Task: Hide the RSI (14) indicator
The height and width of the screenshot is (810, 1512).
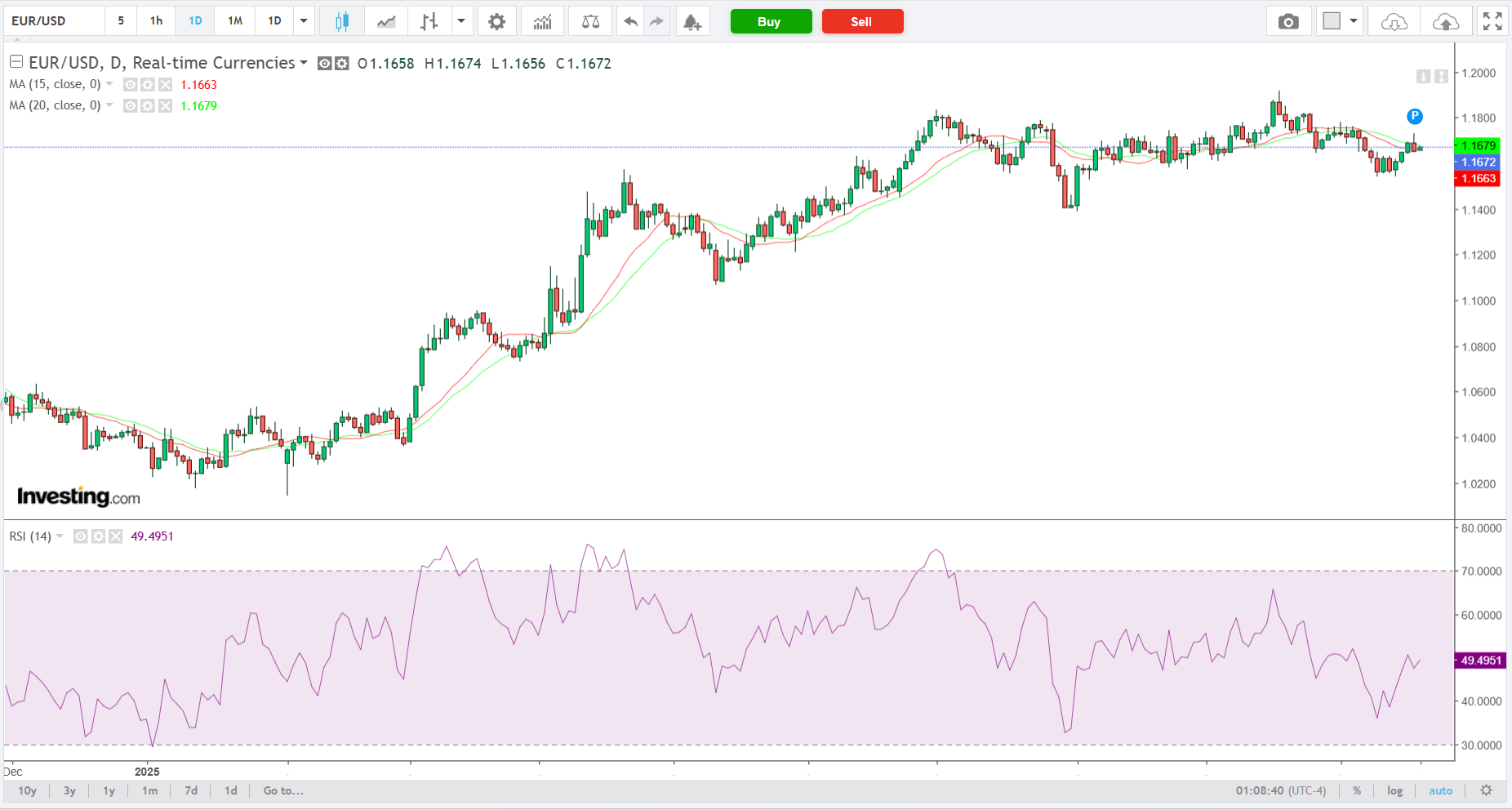Action: click(80, 536)
